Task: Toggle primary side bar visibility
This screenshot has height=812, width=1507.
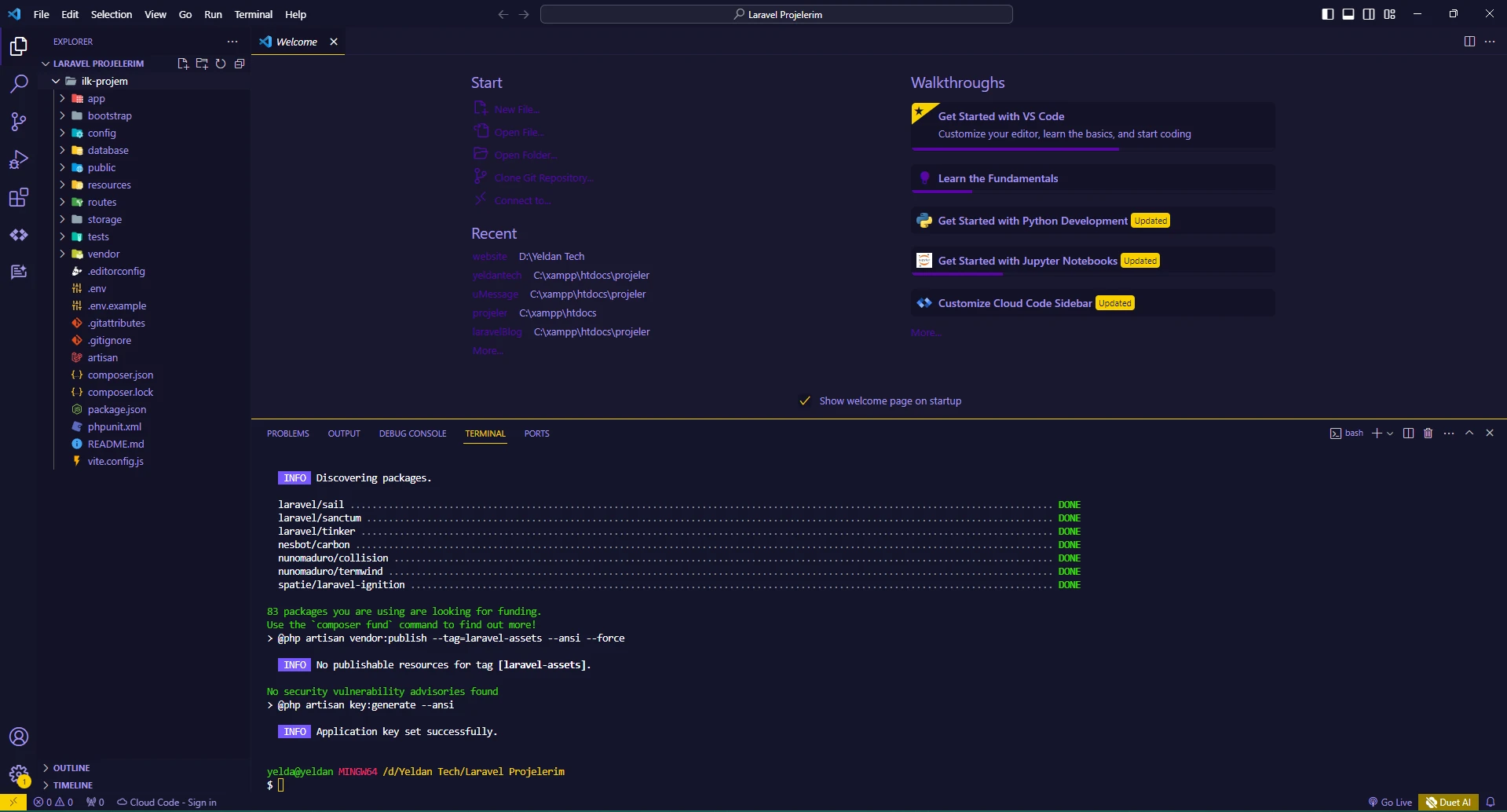Action: click(x=1328, y=14)
